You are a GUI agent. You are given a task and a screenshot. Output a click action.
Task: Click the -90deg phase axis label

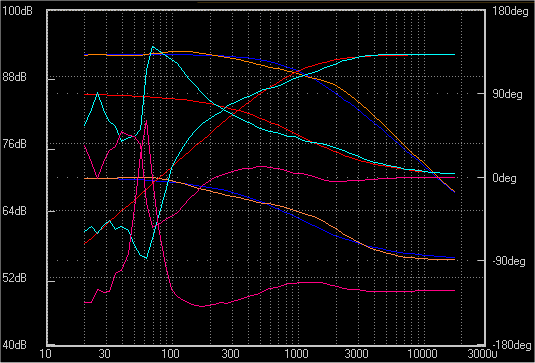[508, 262]
